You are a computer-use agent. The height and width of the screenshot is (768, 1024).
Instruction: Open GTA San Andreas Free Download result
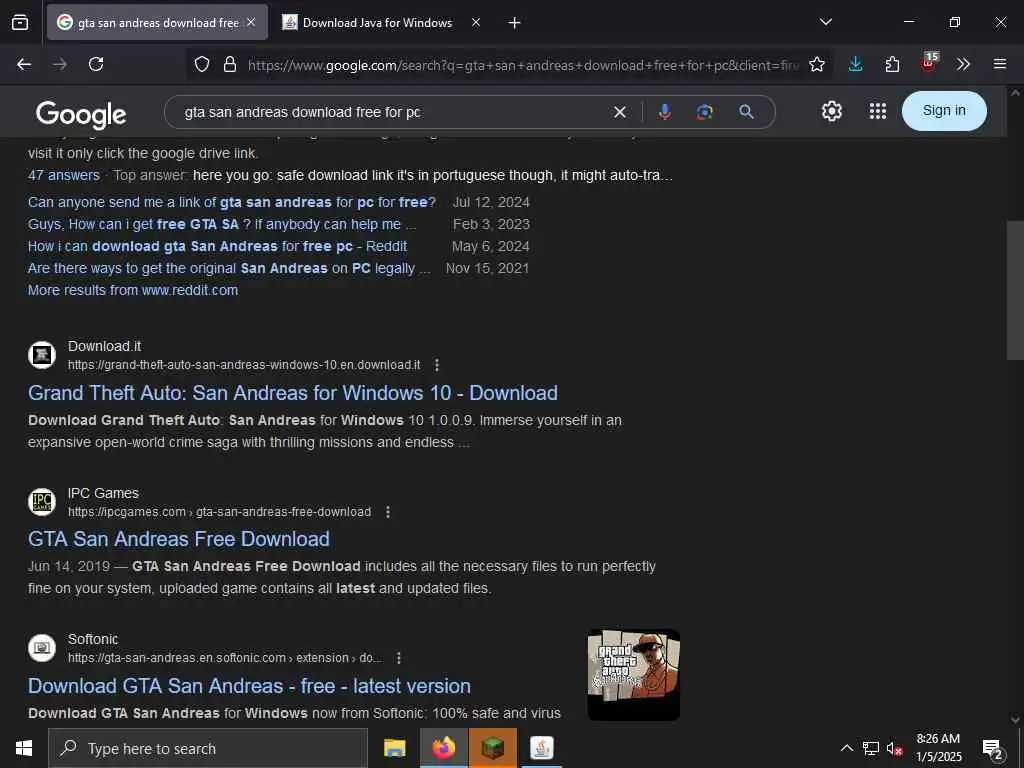tap(179, 539)
